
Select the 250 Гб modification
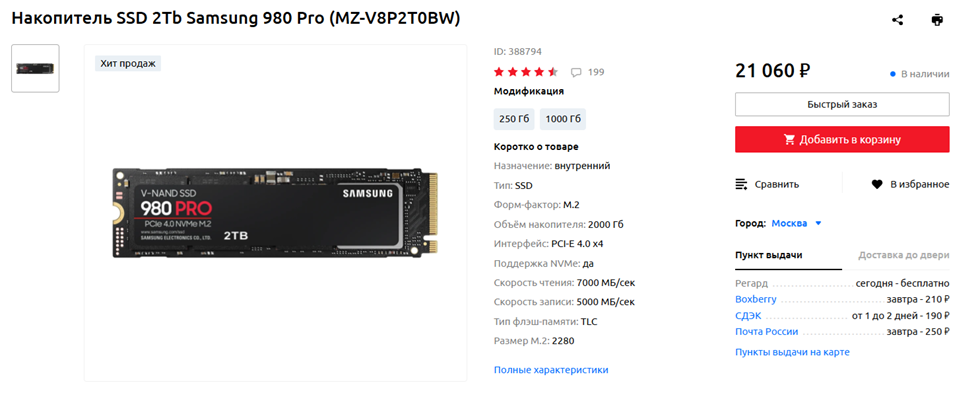514,119
